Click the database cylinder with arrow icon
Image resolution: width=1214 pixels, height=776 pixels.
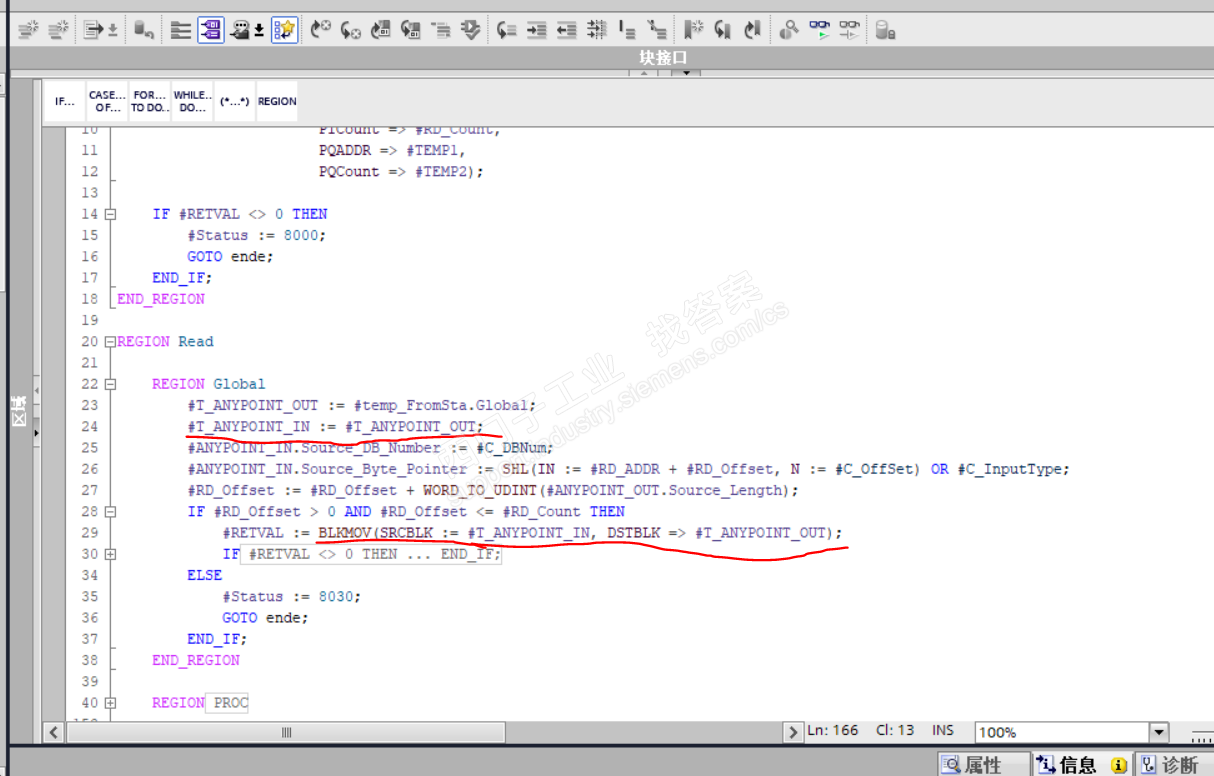[144, 30]
